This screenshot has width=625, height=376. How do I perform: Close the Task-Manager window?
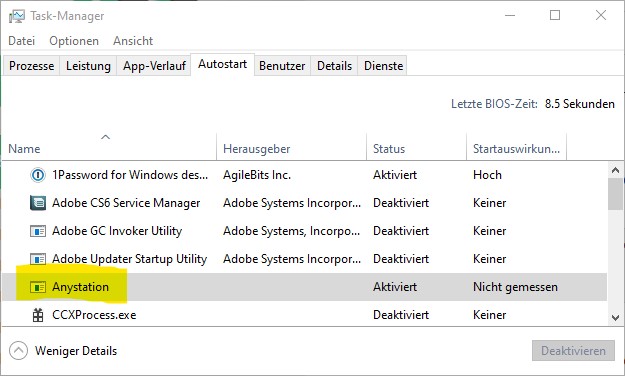coord(601,16)
